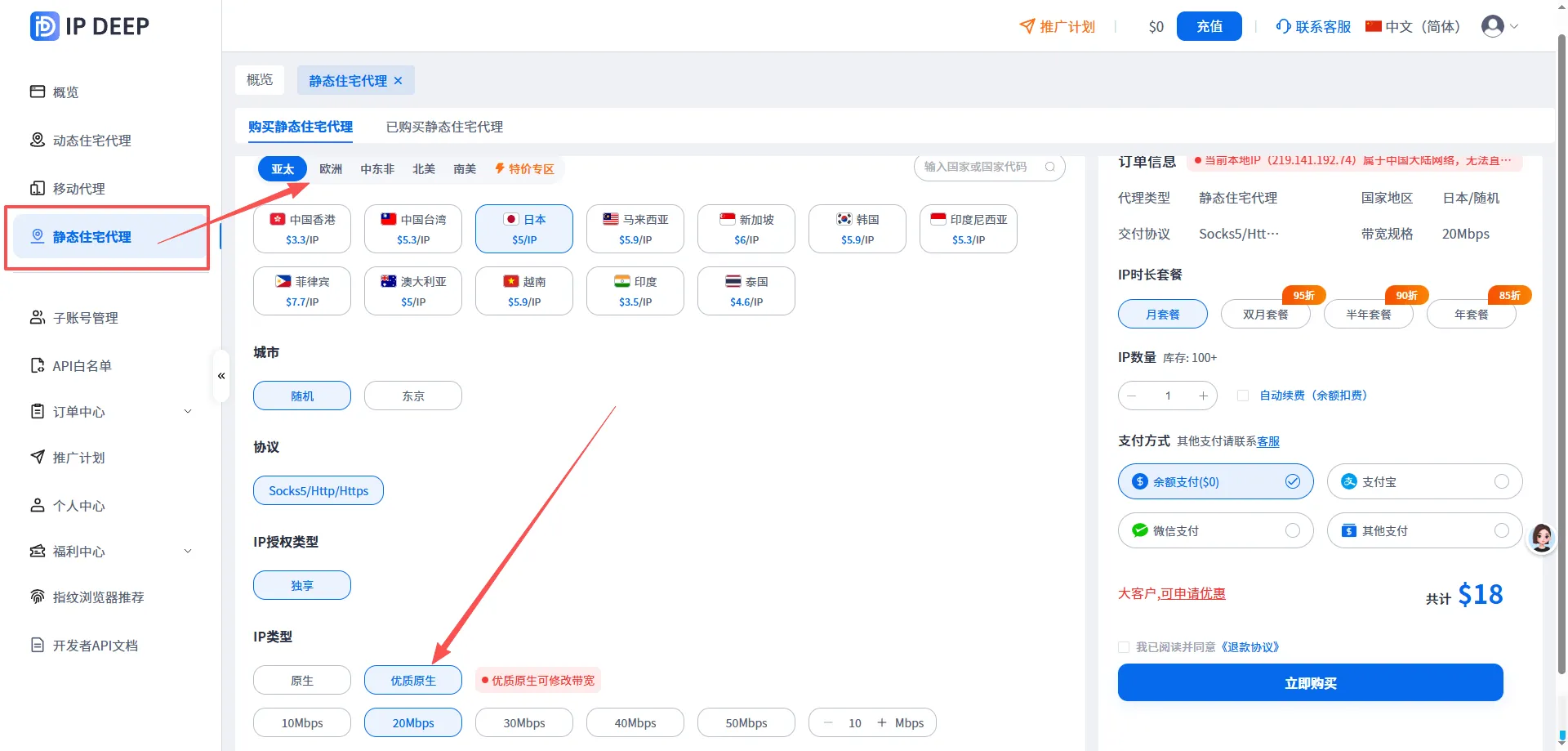The image size is (1568, 751).
Task: Select the 半年套餐 plan
Action: [x=1369, y=315]
